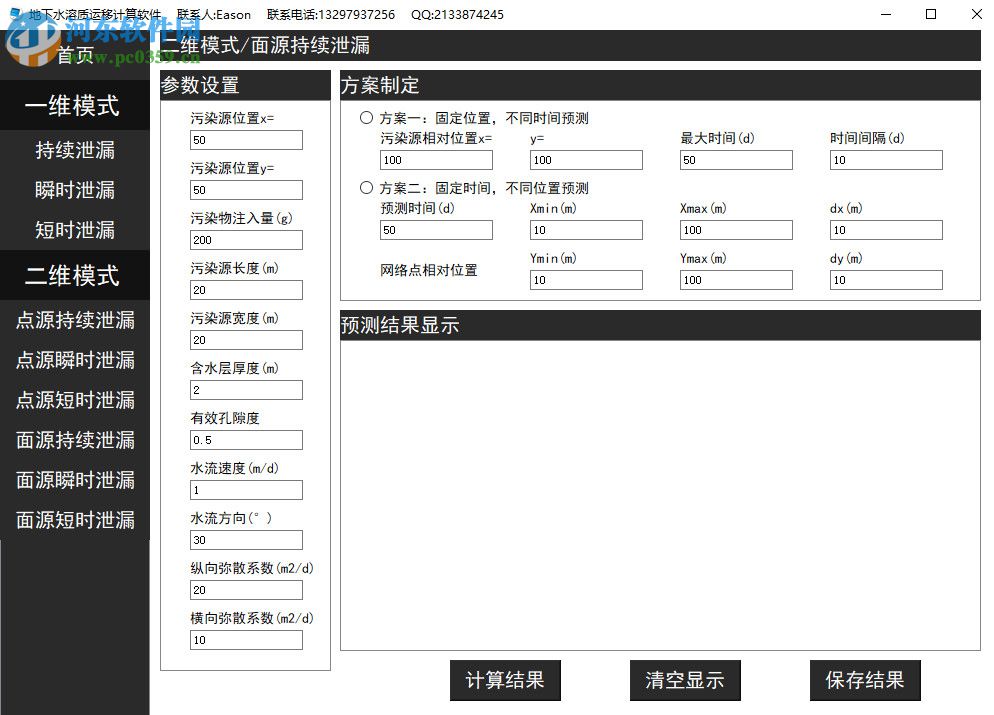The height and width of the screenshot is (715, 994).
Task: Open 持续泄漏 continuous leak page
Action: 74,150
